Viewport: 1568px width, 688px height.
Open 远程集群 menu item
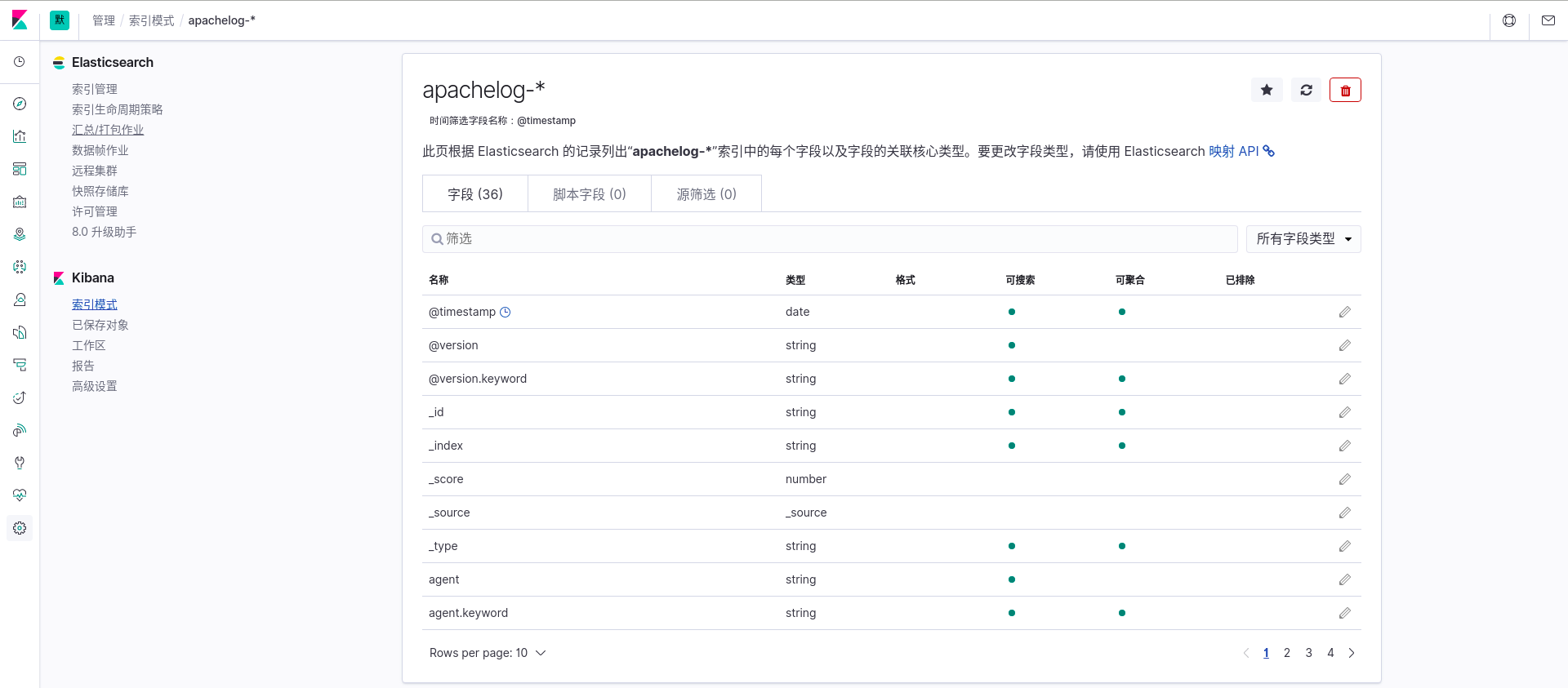pos(95,171)
